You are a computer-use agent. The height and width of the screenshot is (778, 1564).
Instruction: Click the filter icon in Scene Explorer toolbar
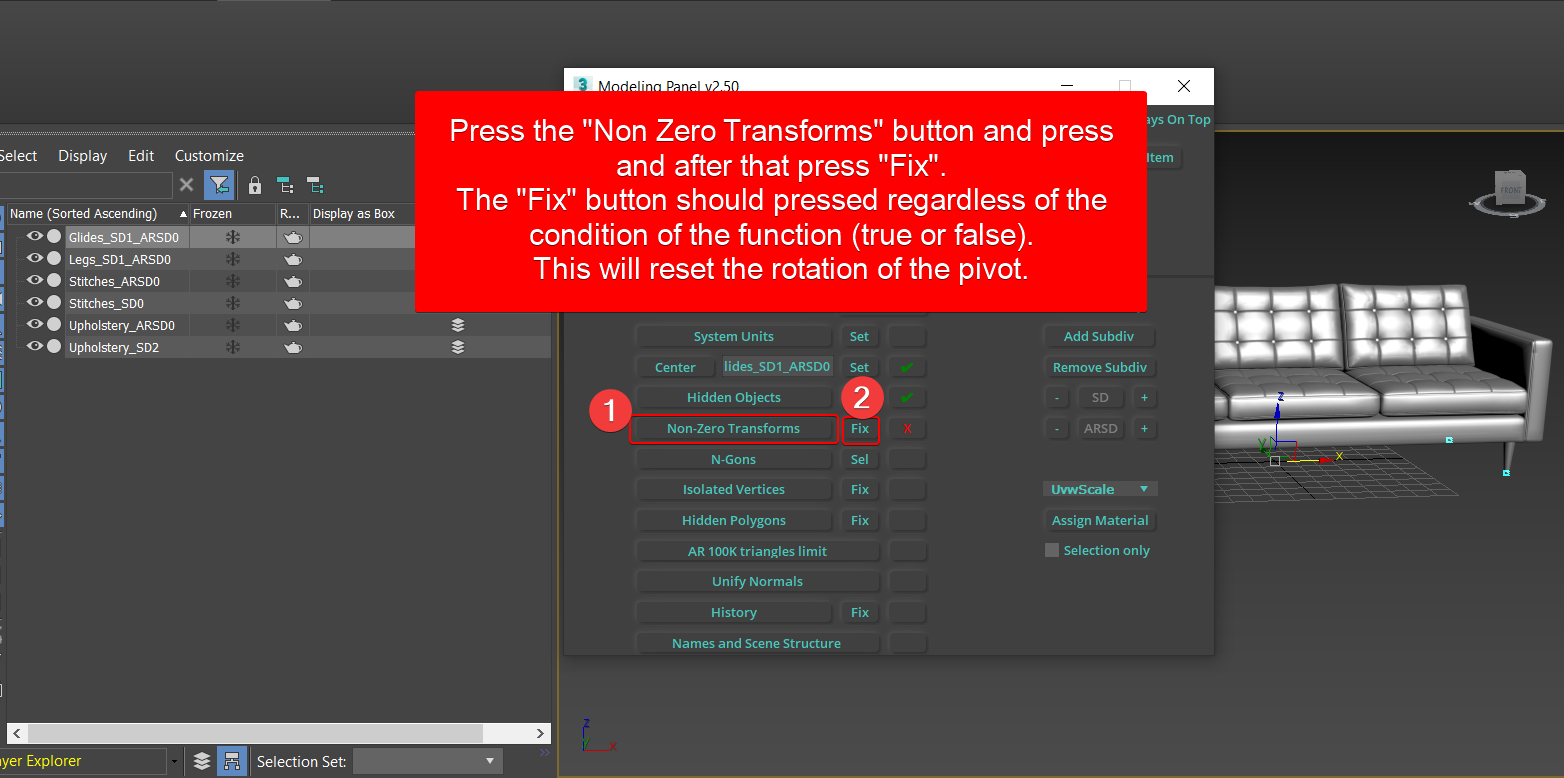click(219, 185)
